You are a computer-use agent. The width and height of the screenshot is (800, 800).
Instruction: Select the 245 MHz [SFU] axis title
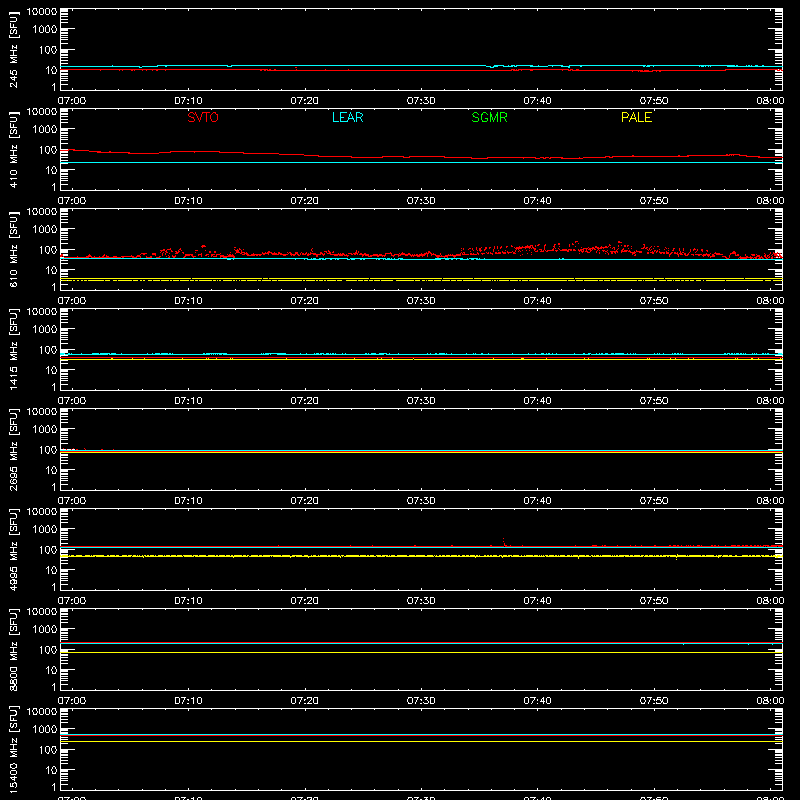(x=13, y=49)
